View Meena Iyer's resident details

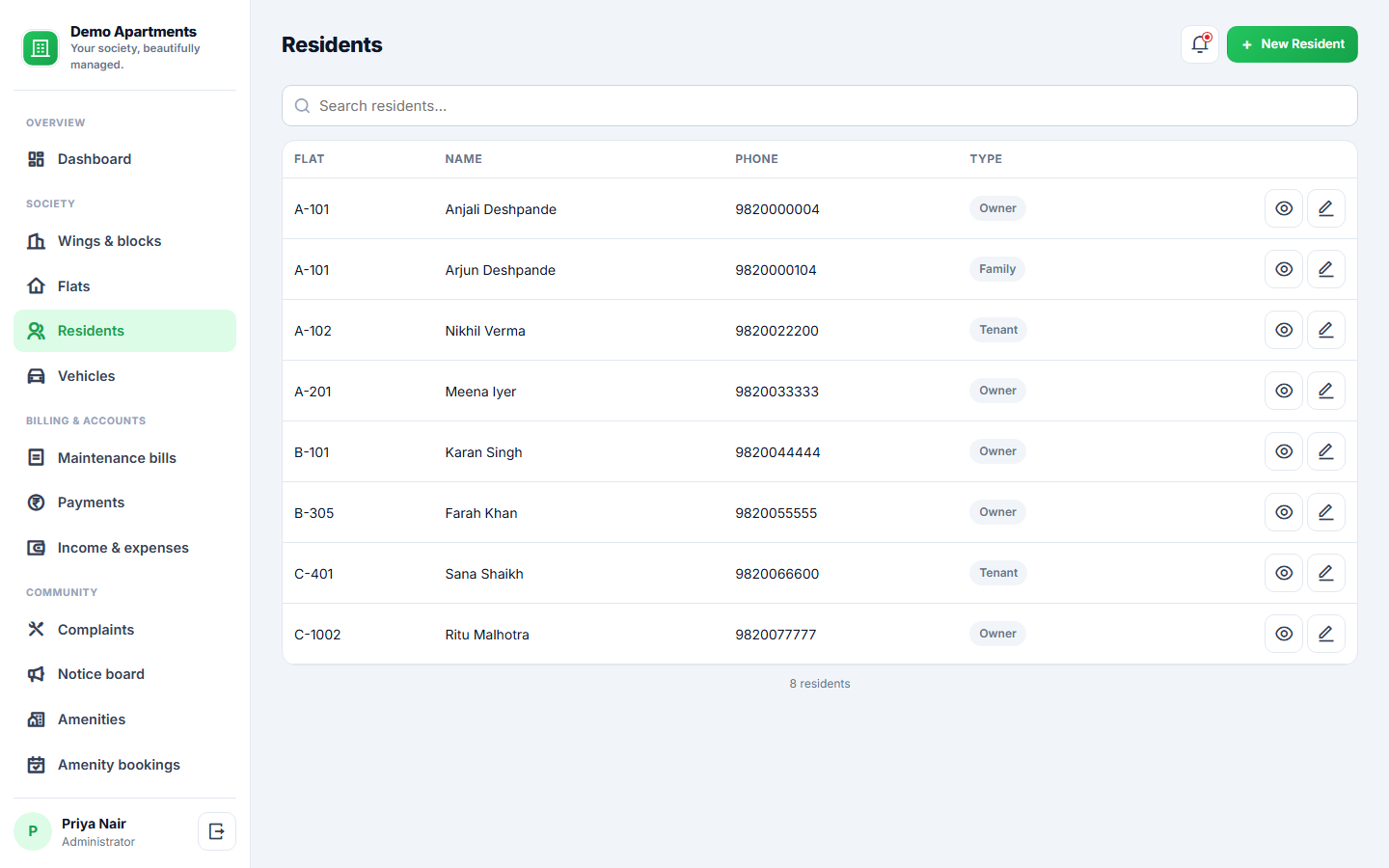(1284, 391)
